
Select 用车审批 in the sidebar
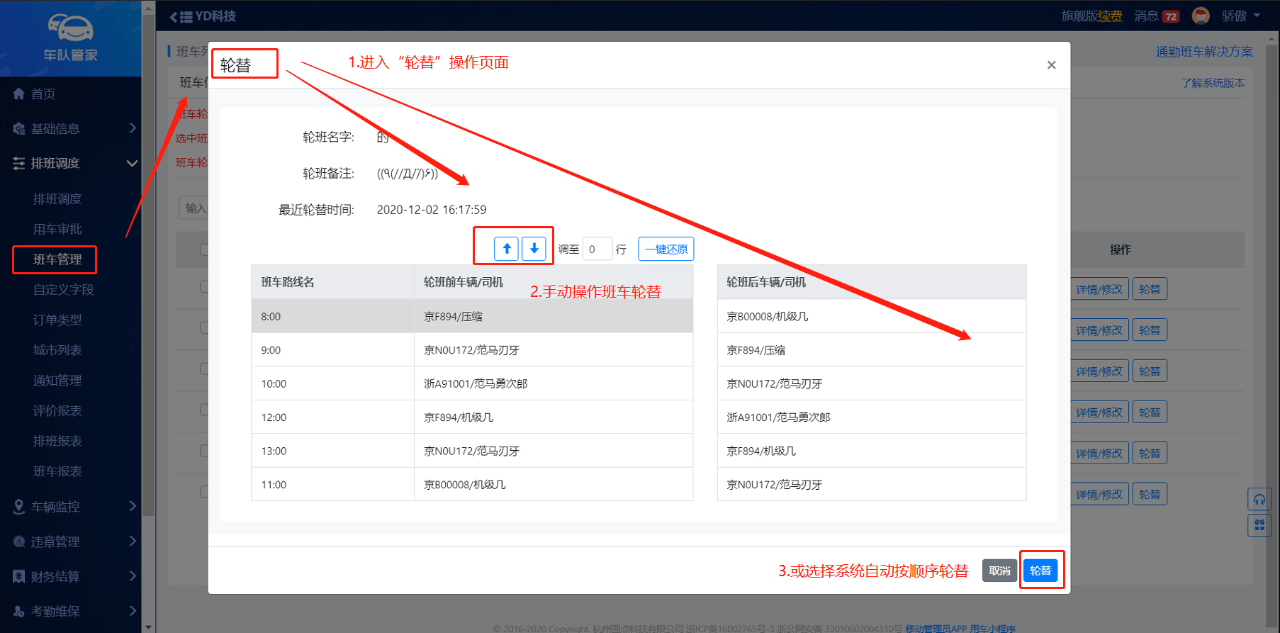pos(57,229)
